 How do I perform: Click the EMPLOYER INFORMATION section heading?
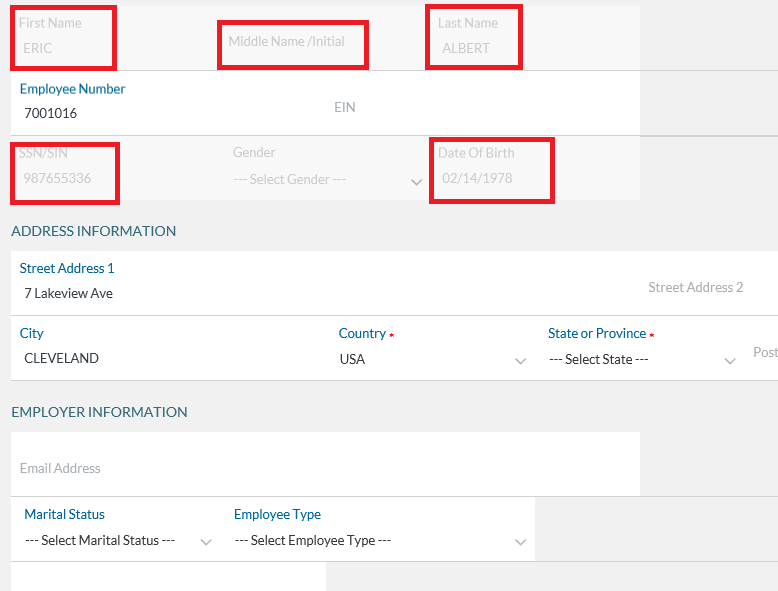click(99, 412)
